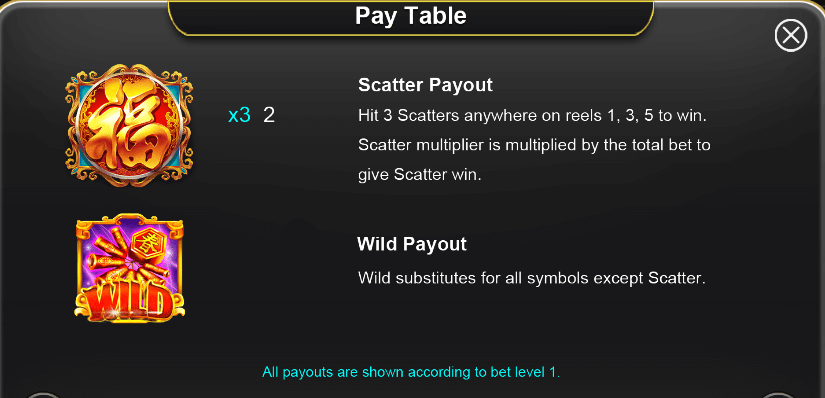Click the Pay Table title banner
825x398 pixels.
point(411,17)
